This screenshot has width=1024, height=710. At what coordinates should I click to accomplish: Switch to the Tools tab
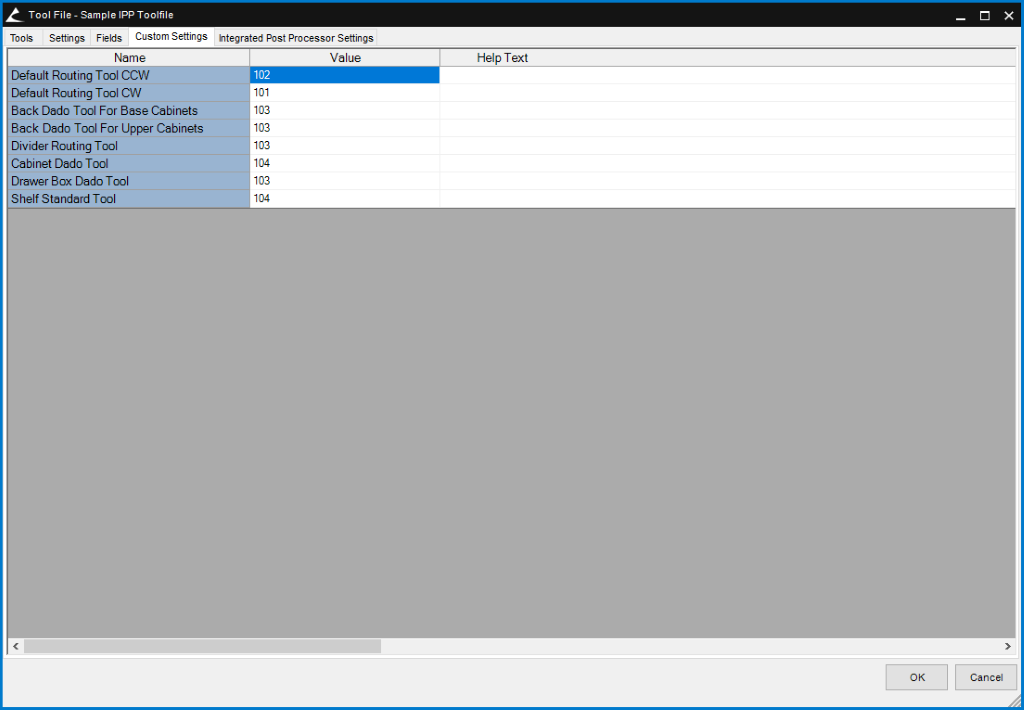22,37
